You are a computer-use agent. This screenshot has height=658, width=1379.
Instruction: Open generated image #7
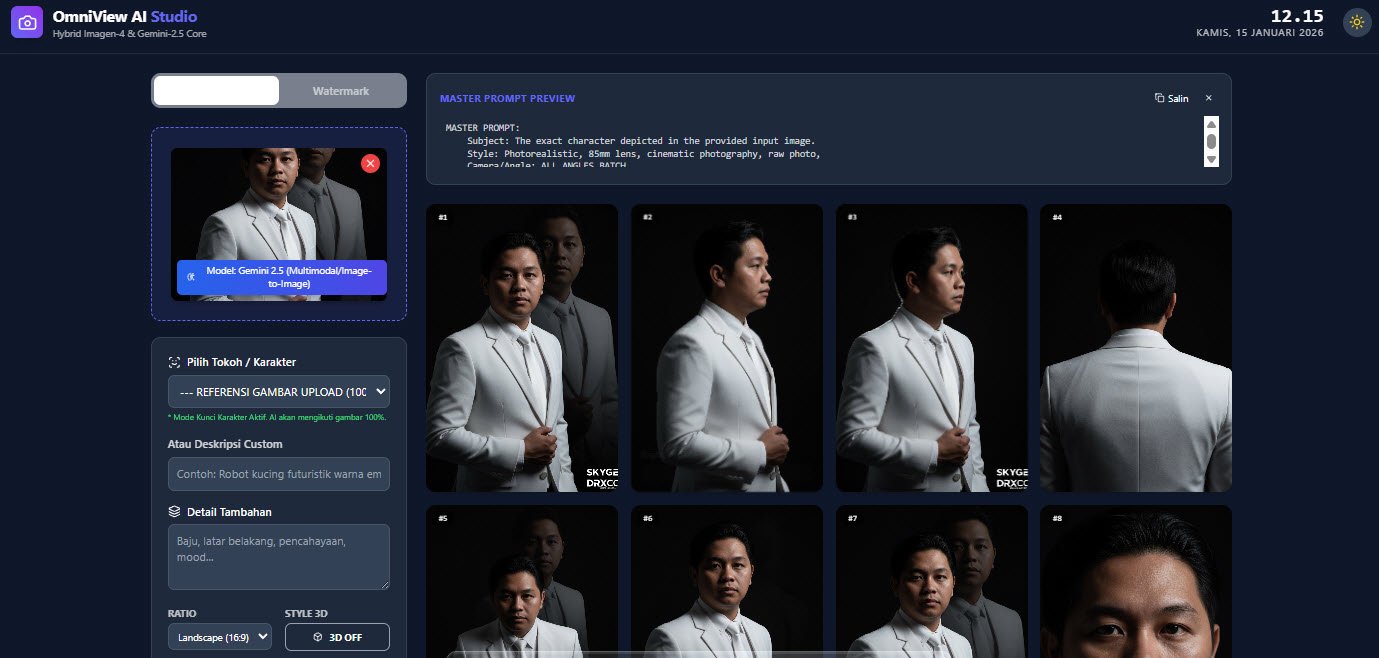point(932,581)
